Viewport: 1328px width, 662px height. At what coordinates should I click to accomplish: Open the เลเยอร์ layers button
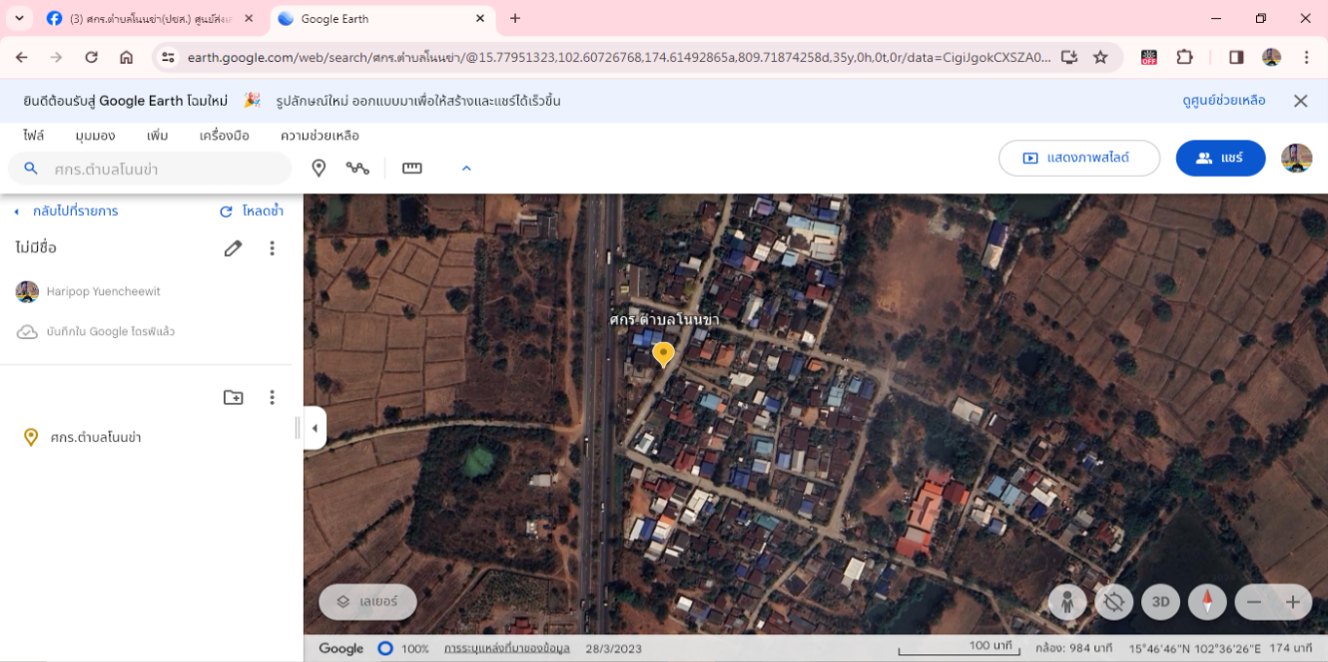tap(368, 602)
